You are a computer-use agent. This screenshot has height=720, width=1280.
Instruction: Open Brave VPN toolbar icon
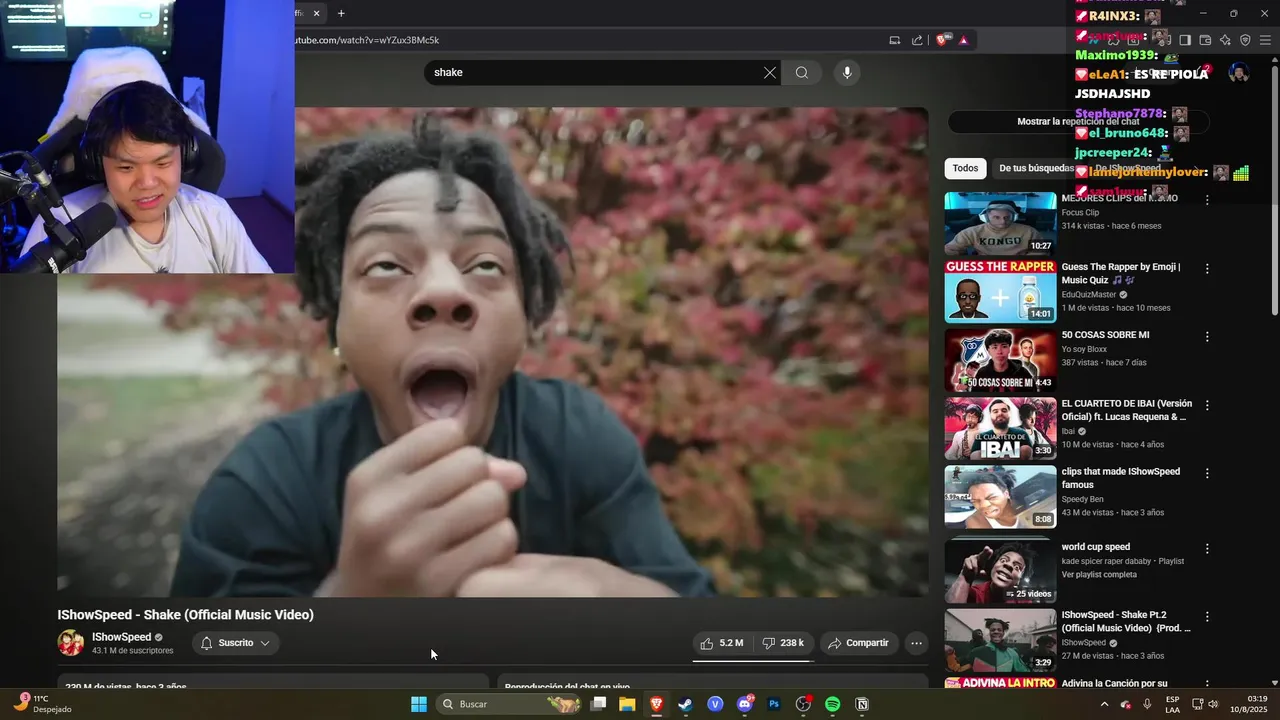[x=1245, y=40]
